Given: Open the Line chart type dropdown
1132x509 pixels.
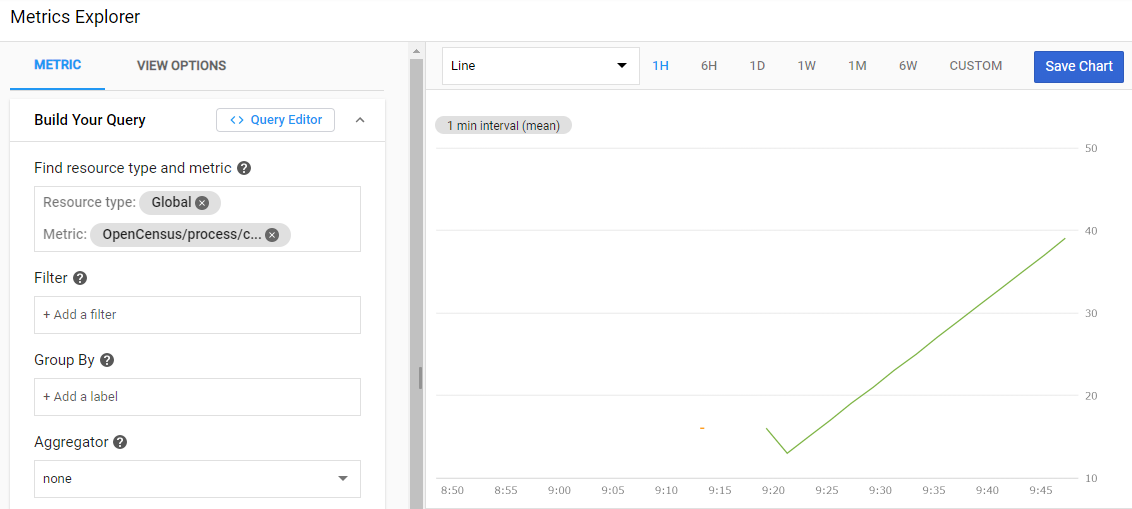Looking at the screenshot, I should (x=541, y=66).
